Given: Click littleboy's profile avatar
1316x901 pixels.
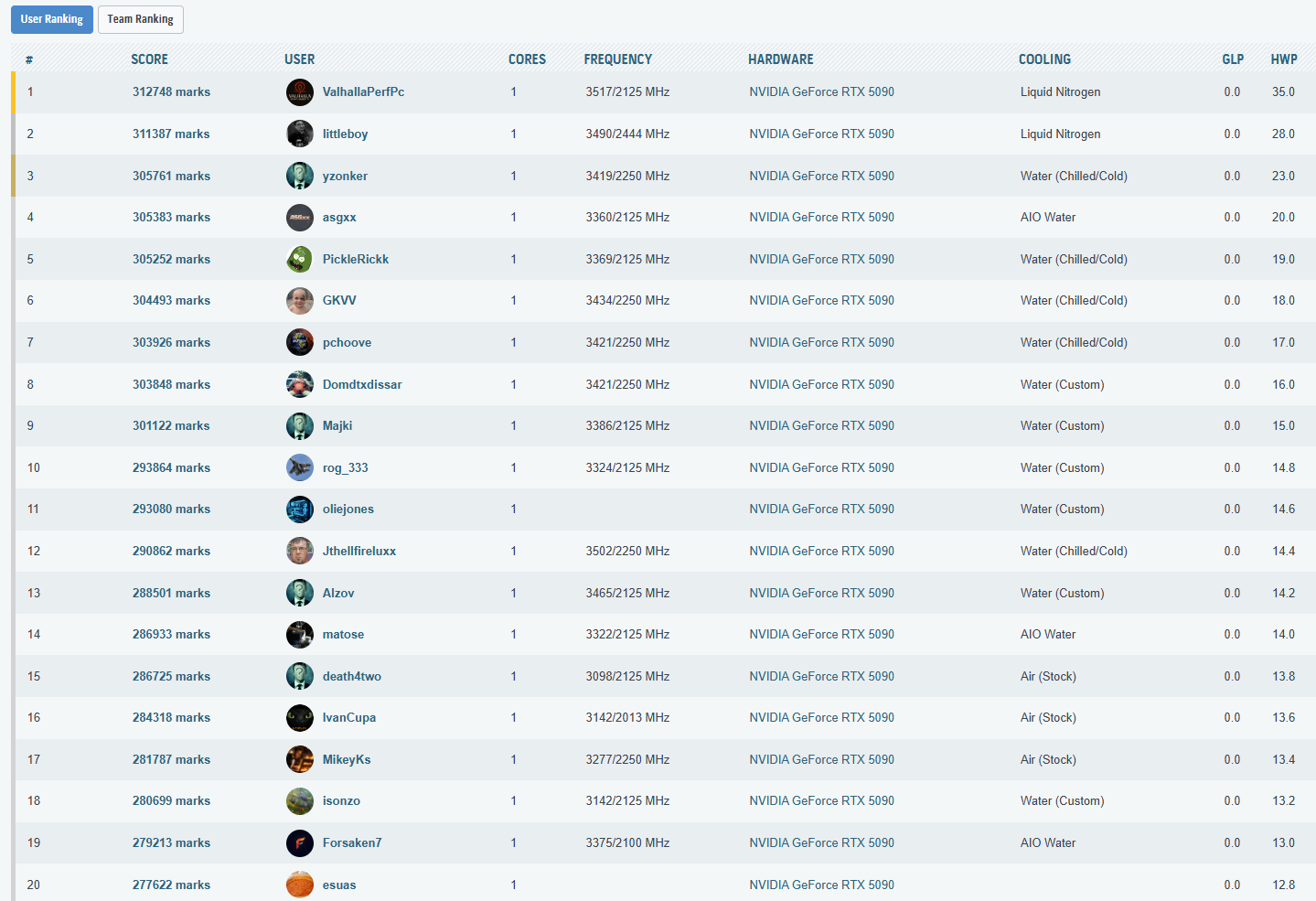Looking at the screenshot, I should (299, 134).
